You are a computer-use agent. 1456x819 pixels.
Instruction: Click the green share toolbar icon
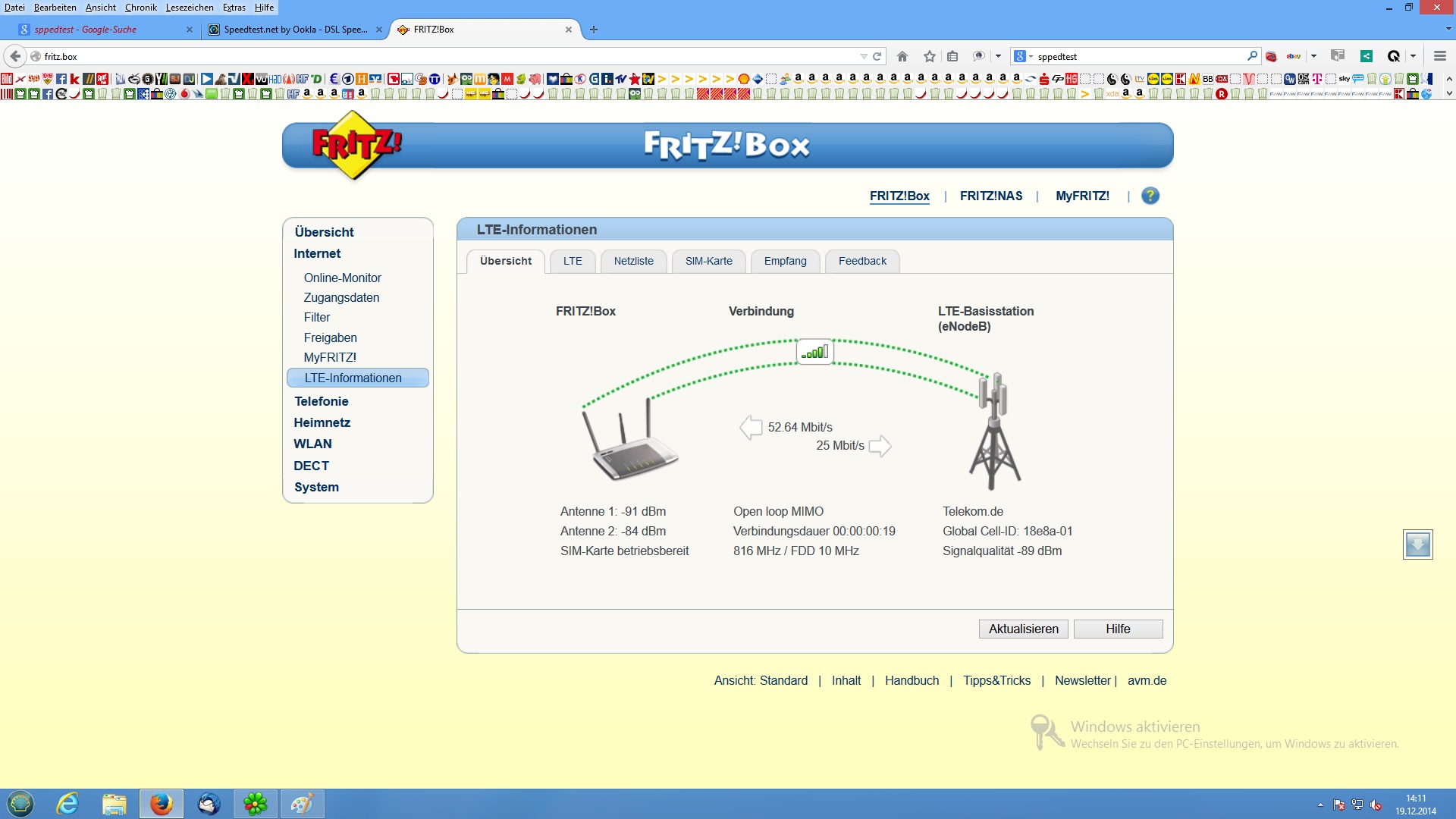coord(1366,56)
